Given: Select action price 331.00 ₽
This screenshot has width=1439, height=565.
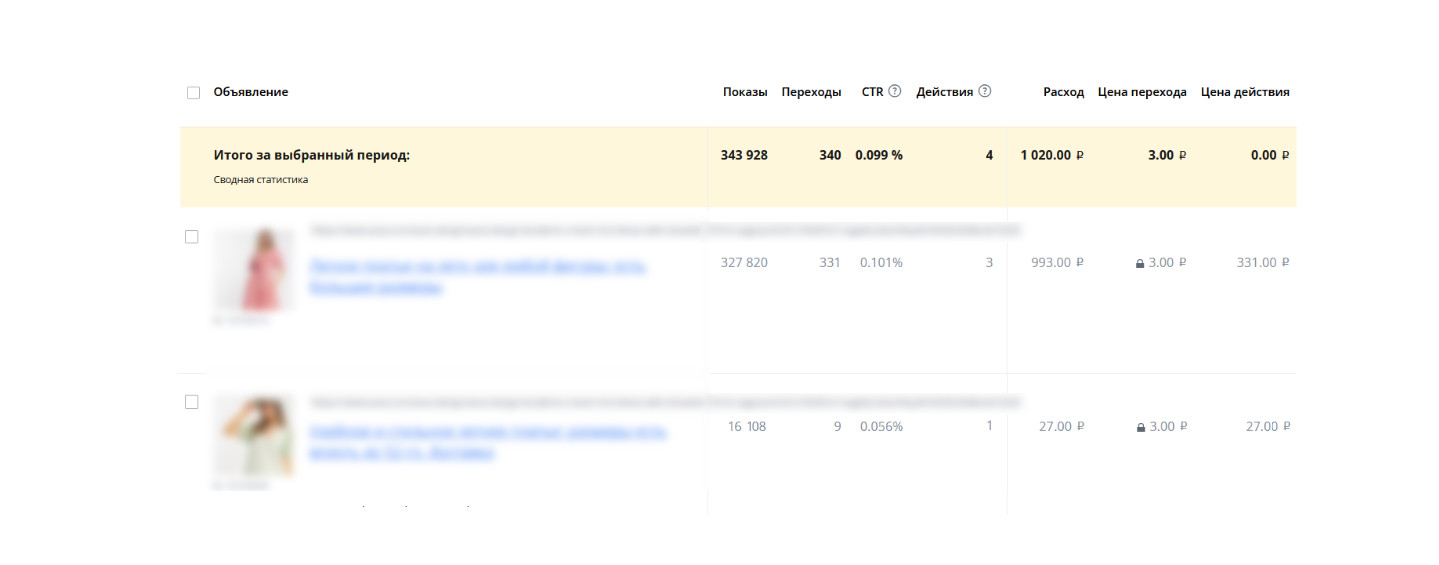Looking at the screenshot, I should point(1263,263).
